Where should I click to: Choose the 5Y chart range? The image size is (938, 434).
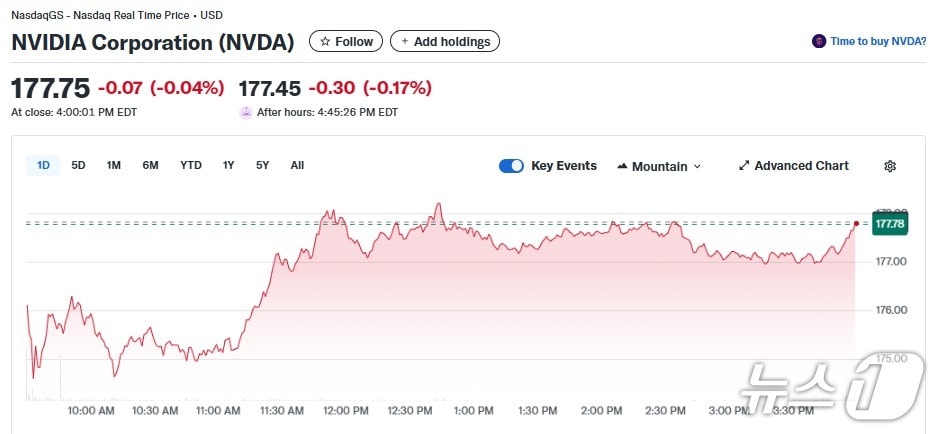click(x=262, y=166)
